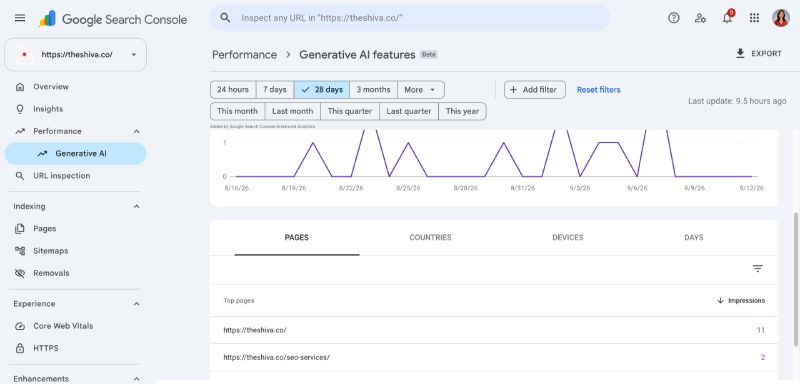This screenshot has width=800, height=384.
Task: Click the Overview home icon
Action: (20, 87)
